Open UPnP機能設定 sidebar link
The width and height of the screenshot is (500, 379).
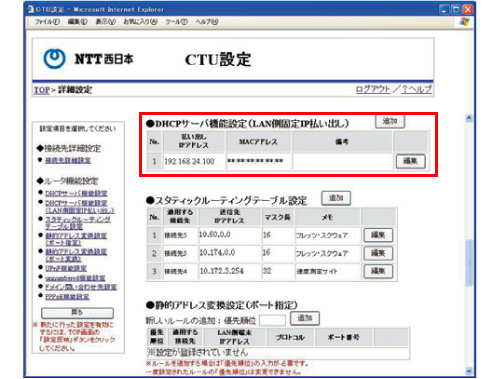tap(66, 268)
